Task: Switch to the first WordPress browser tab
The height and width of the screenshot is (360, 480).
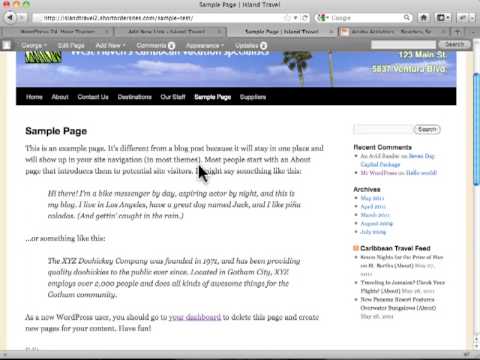Action: 57,32
